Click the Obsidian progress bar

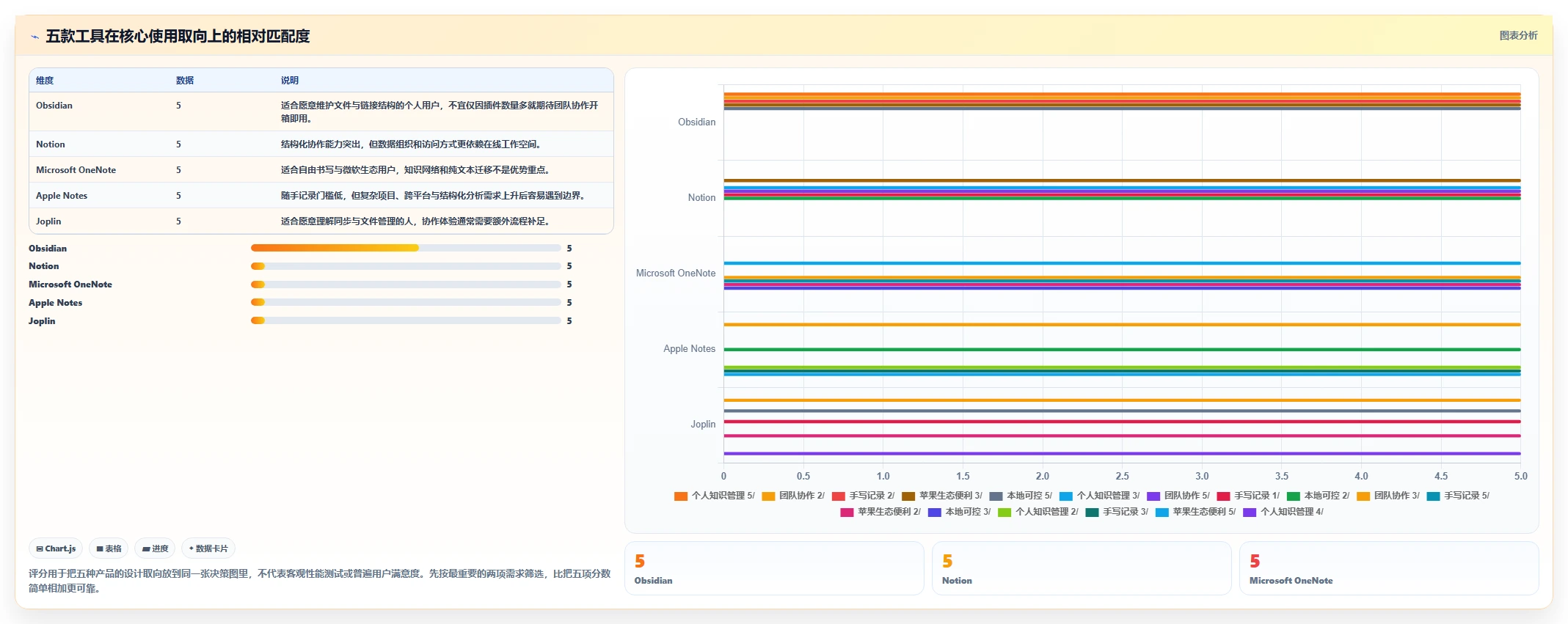point(406,248)
